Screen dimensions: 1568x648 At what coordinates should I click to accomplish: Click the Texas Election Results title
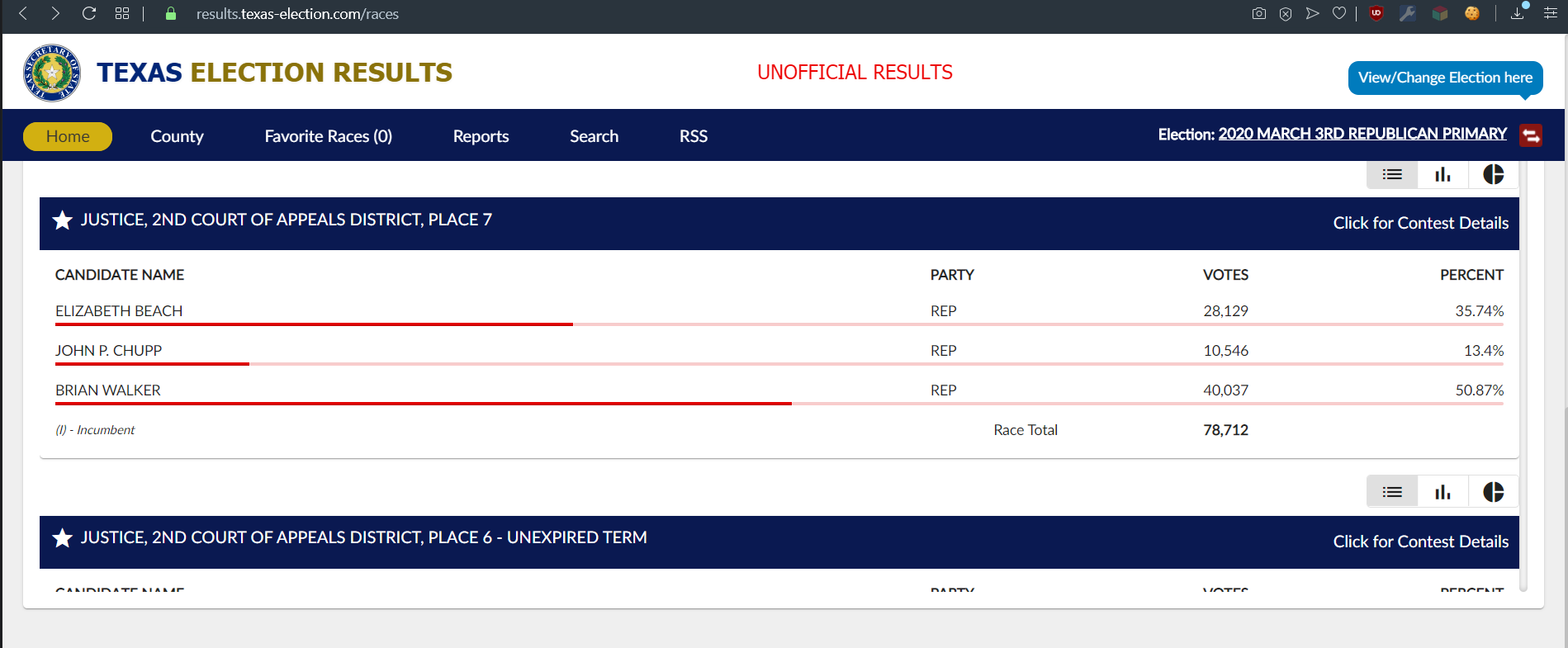pos(274,73)
